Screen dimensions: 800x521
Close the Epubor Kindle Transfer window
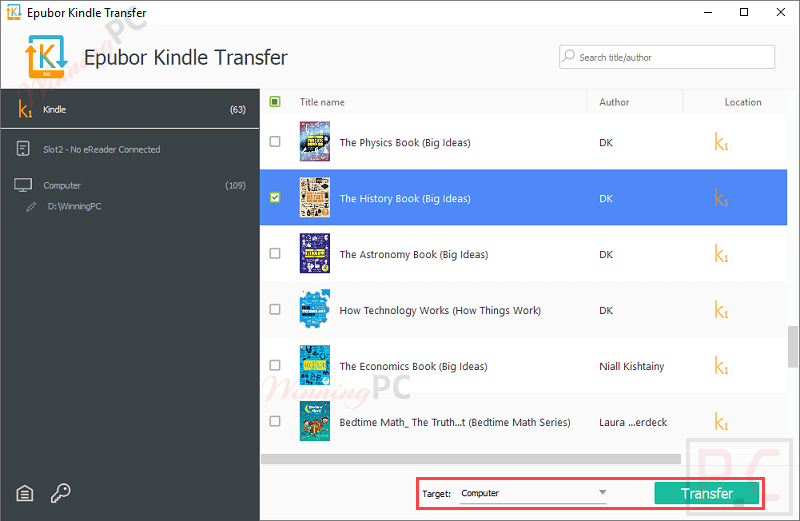pyautogui.click(x=781, y=12)
